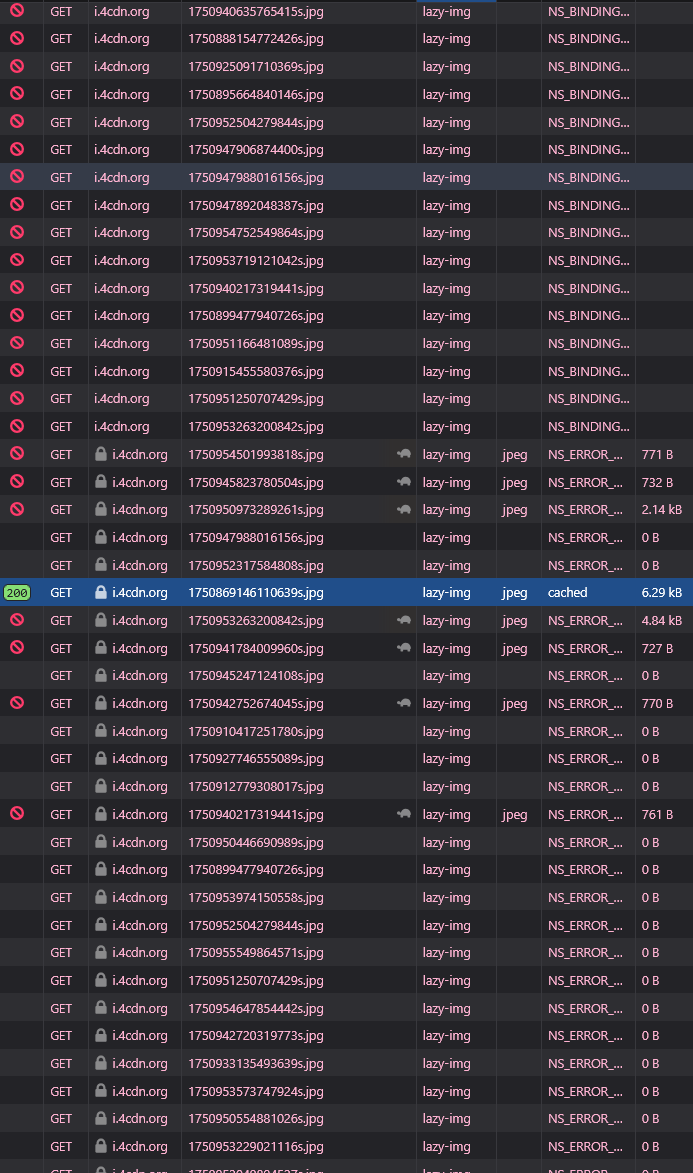Screen dimensions: 693x1173
Task: Click the 761 B size cell
Action: 657,814
